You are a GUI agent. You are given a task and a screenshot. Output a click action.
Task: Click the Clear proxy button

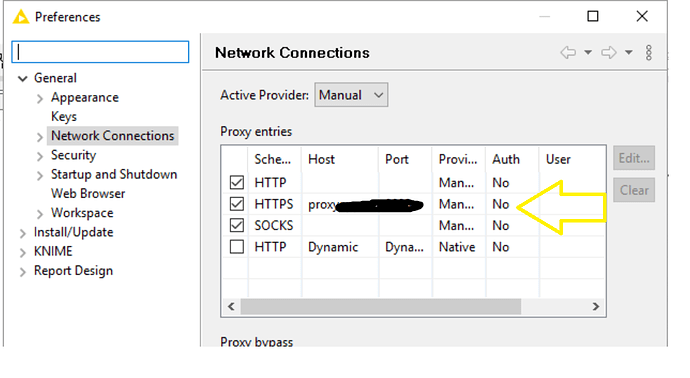point(634,190)
